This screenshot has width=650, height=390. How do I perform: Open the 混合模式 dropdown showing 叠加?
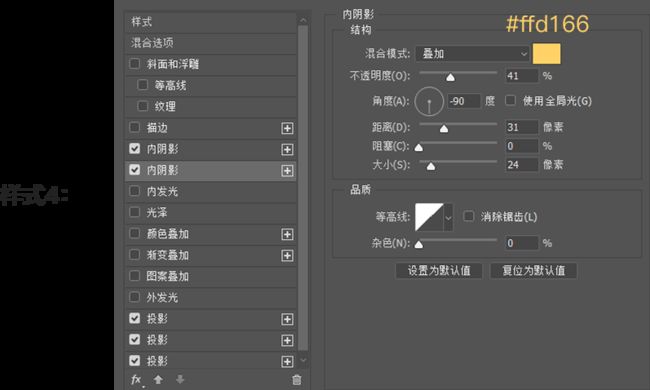coord(473,54)
